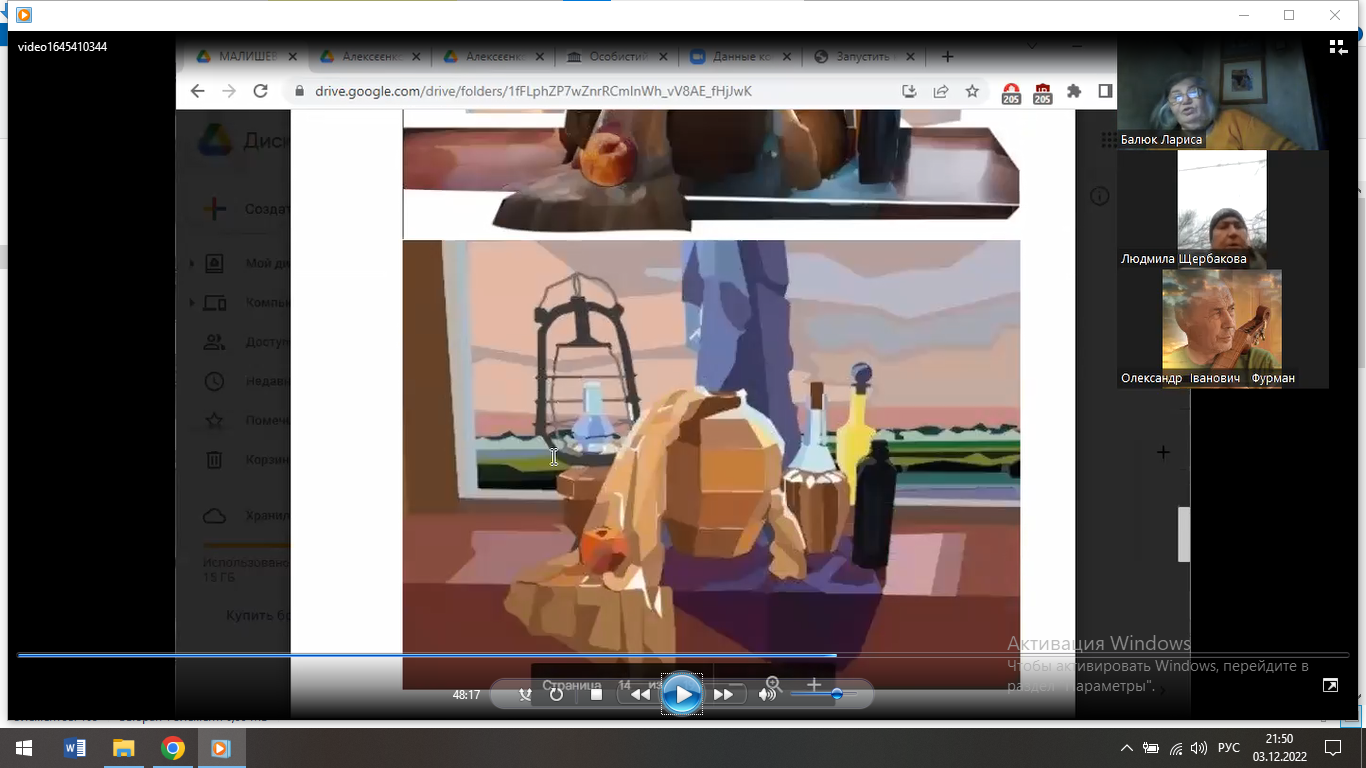Click the plus icon in right side panel
The width and height of the screenshot is (1366, 768).
1163,453
